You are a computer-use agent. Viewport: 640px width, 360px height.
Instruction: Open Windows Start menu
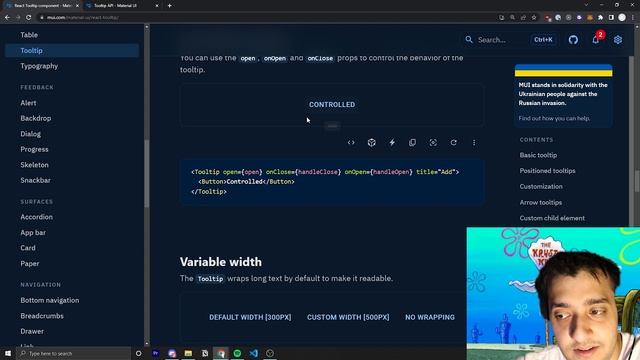click(8, 353)
